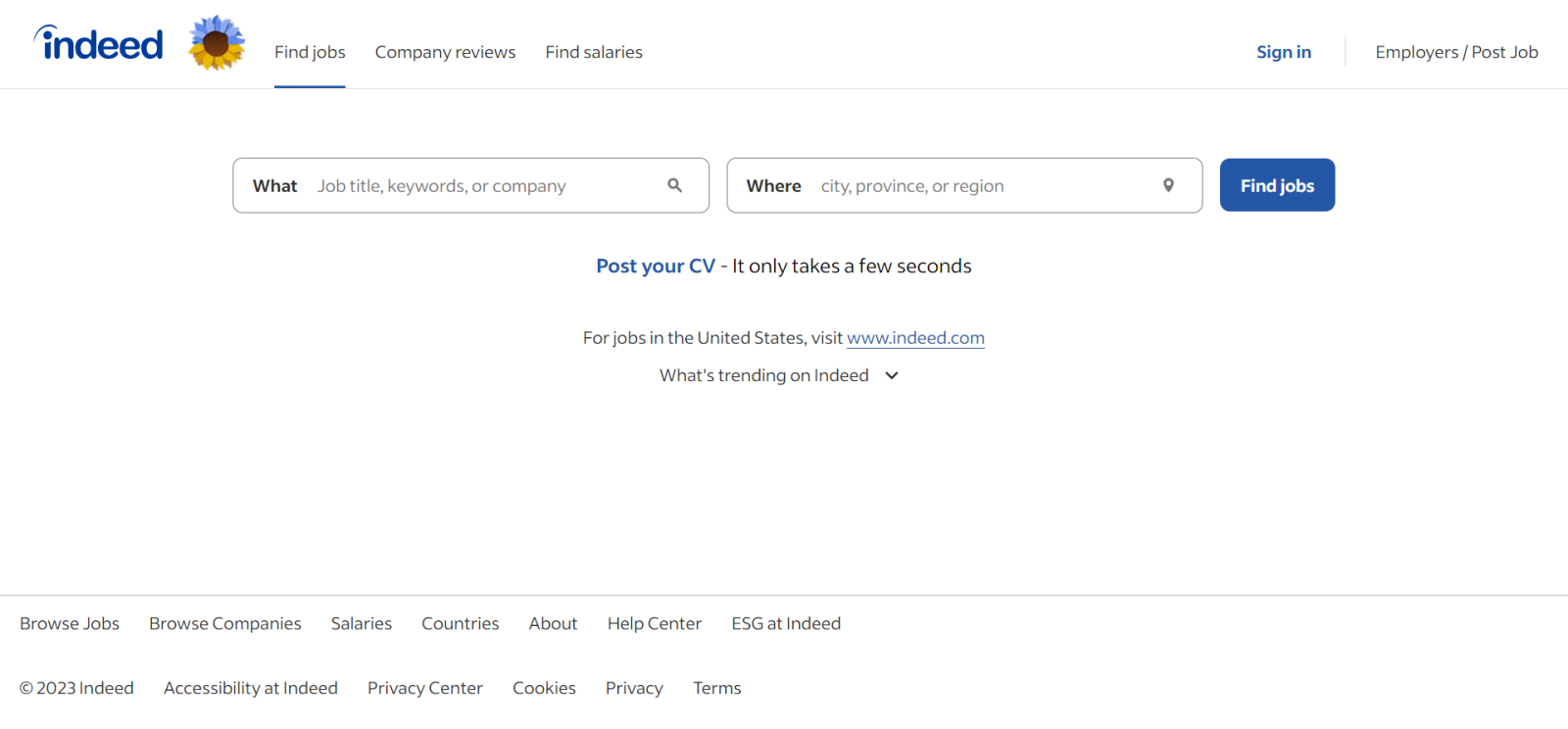
Task: Open the Find salaries tab
Action: (594, 52)
